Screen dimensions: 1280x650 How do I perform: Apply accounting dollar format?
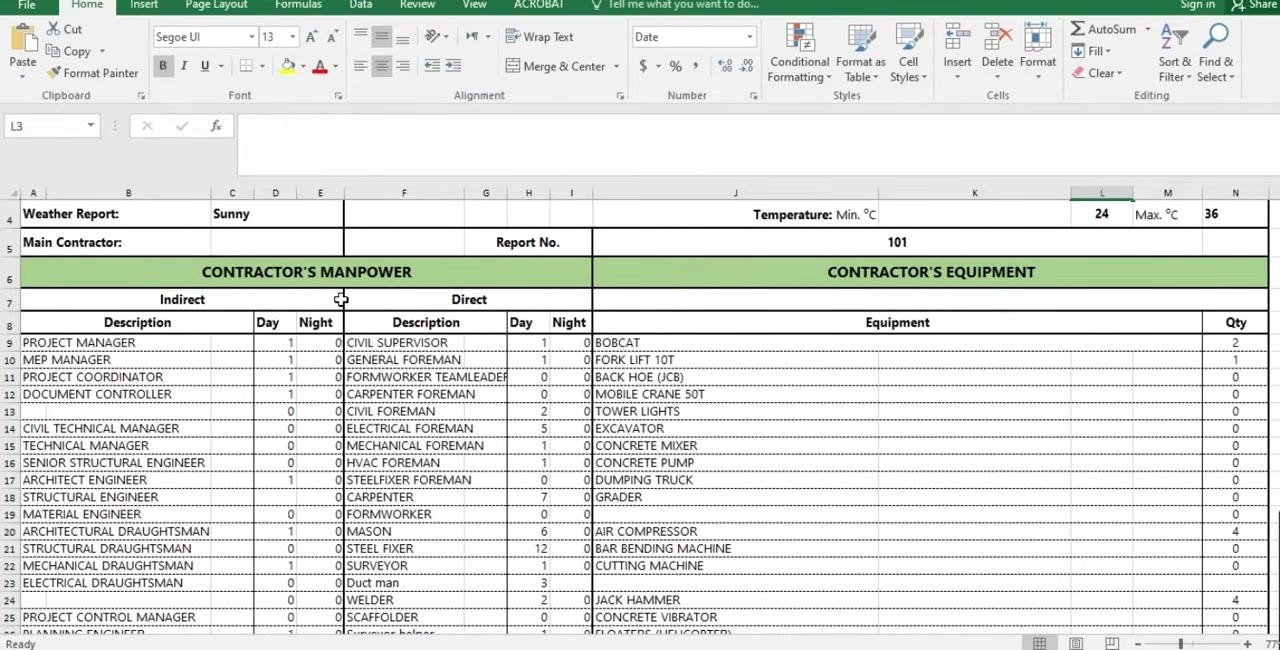click(643, 66)
